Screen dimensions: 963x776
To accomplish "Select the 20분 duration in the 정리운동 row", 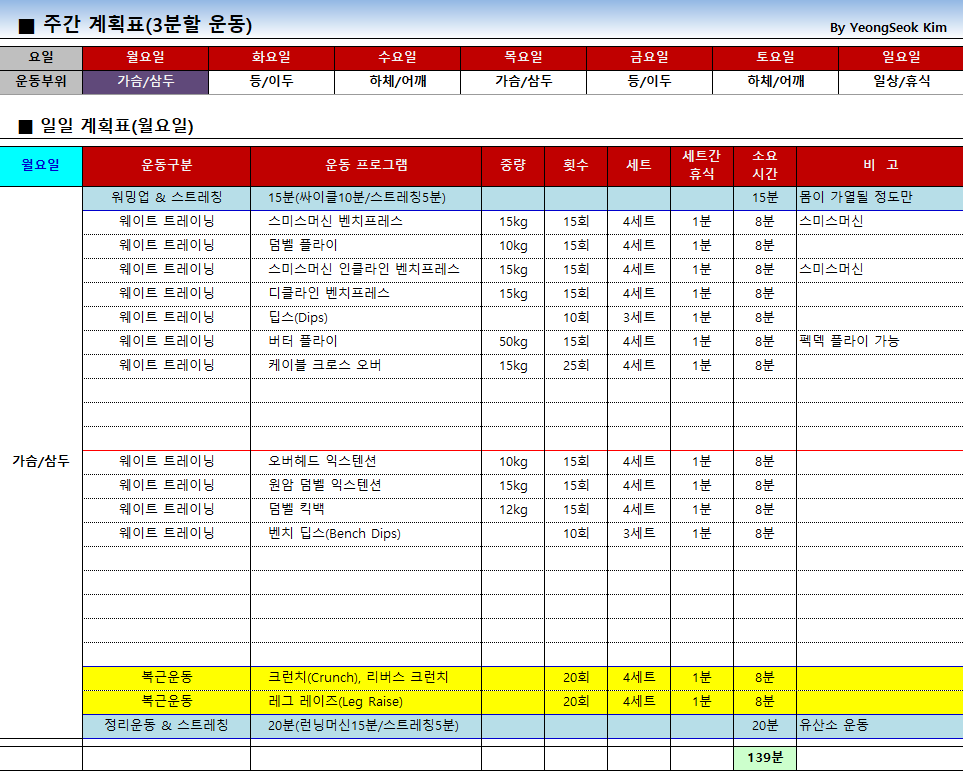I will (x=765, y=726).
